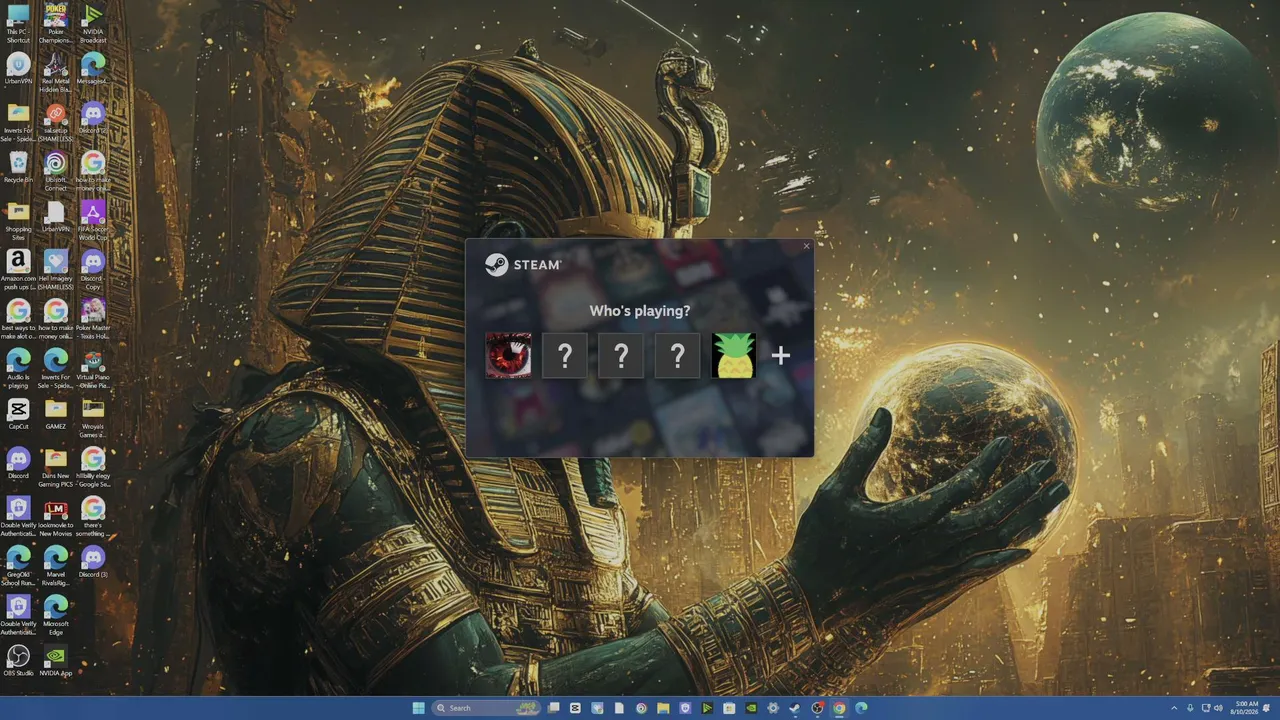Open Steam from the taskbar
Screen dimensions: 1280x720
(x=795, y=708)
